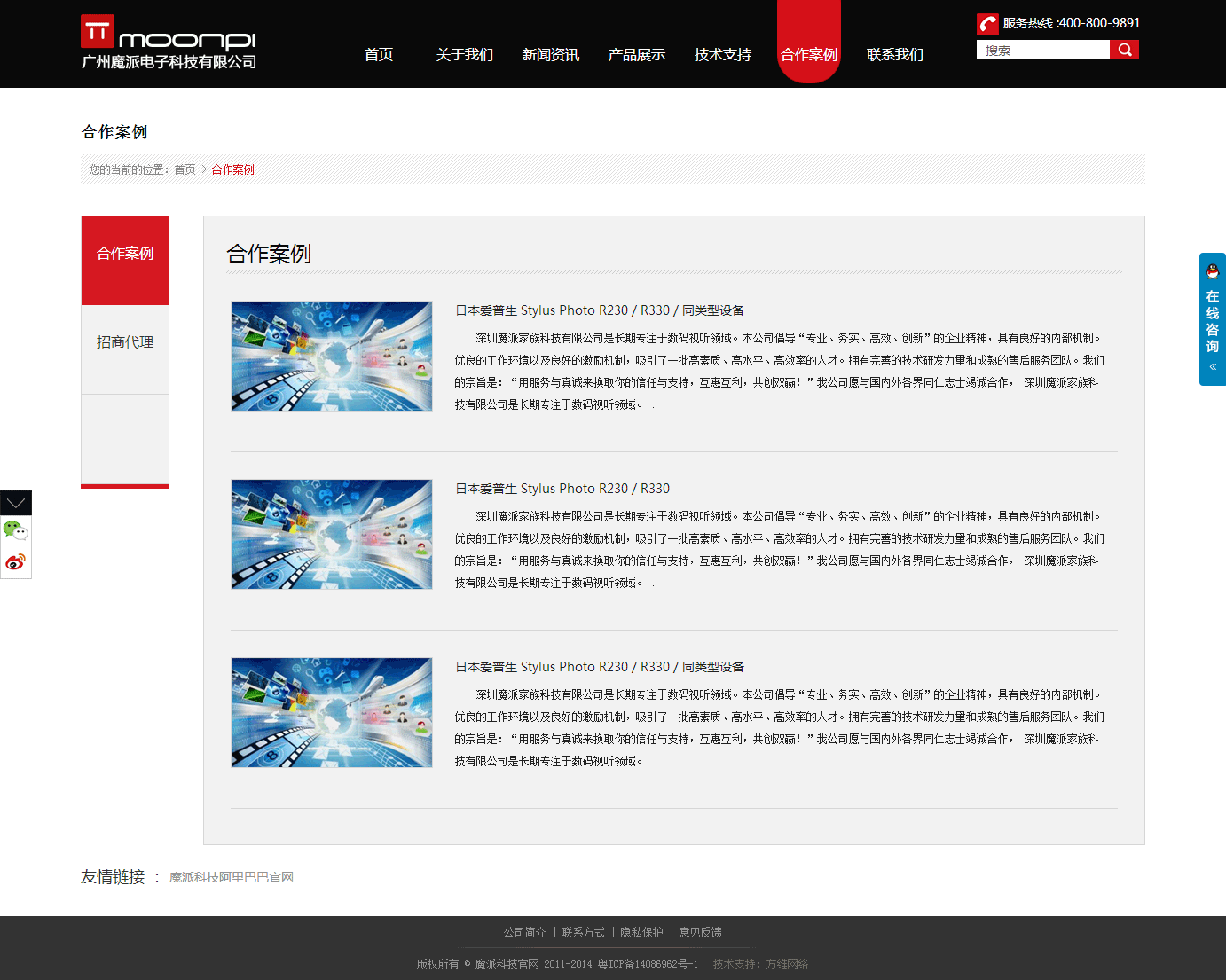Open 公司简介 in the footer
Screen dimensions: 1226x980
(x=525, y=932)
